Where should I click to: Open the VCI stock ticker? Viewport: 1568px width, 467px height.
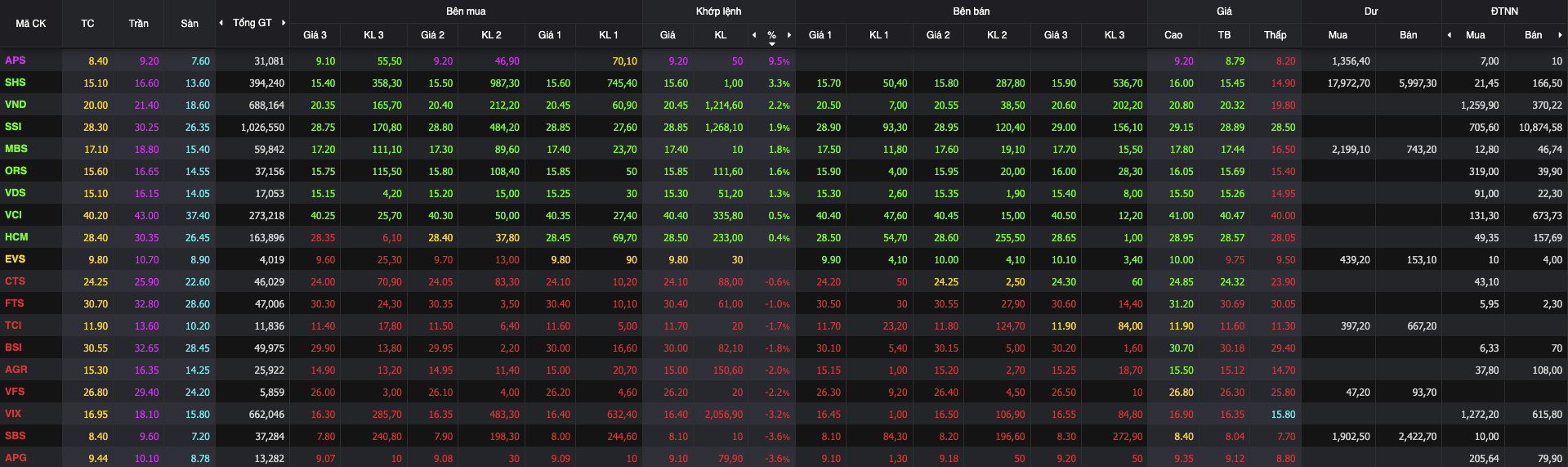pos(14,215)
